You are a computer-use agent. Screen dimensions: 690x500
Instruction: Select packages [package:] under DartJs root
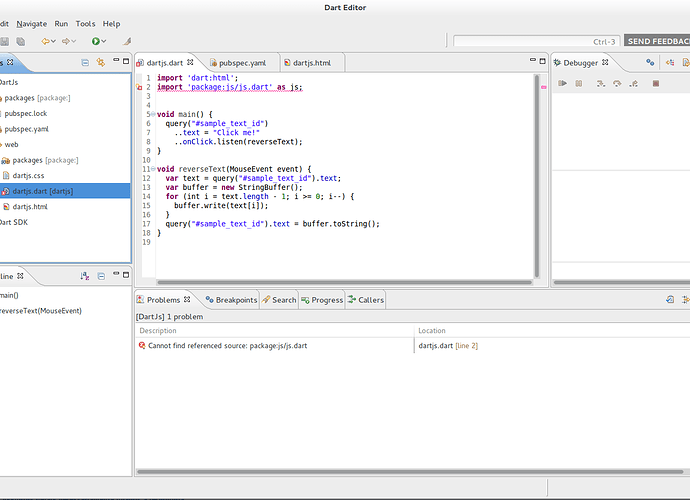[x=37, y=98]
